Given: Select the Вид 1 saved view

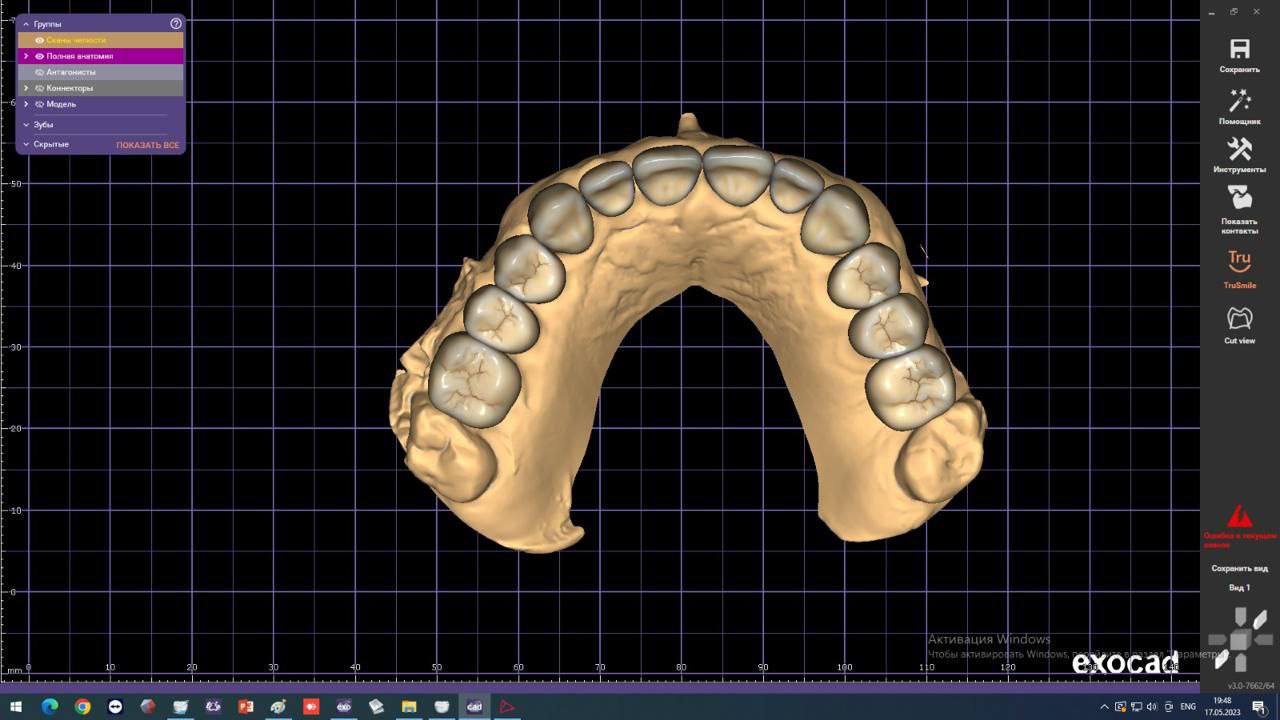Looking at the screenshot, I should click(1239, 588).
